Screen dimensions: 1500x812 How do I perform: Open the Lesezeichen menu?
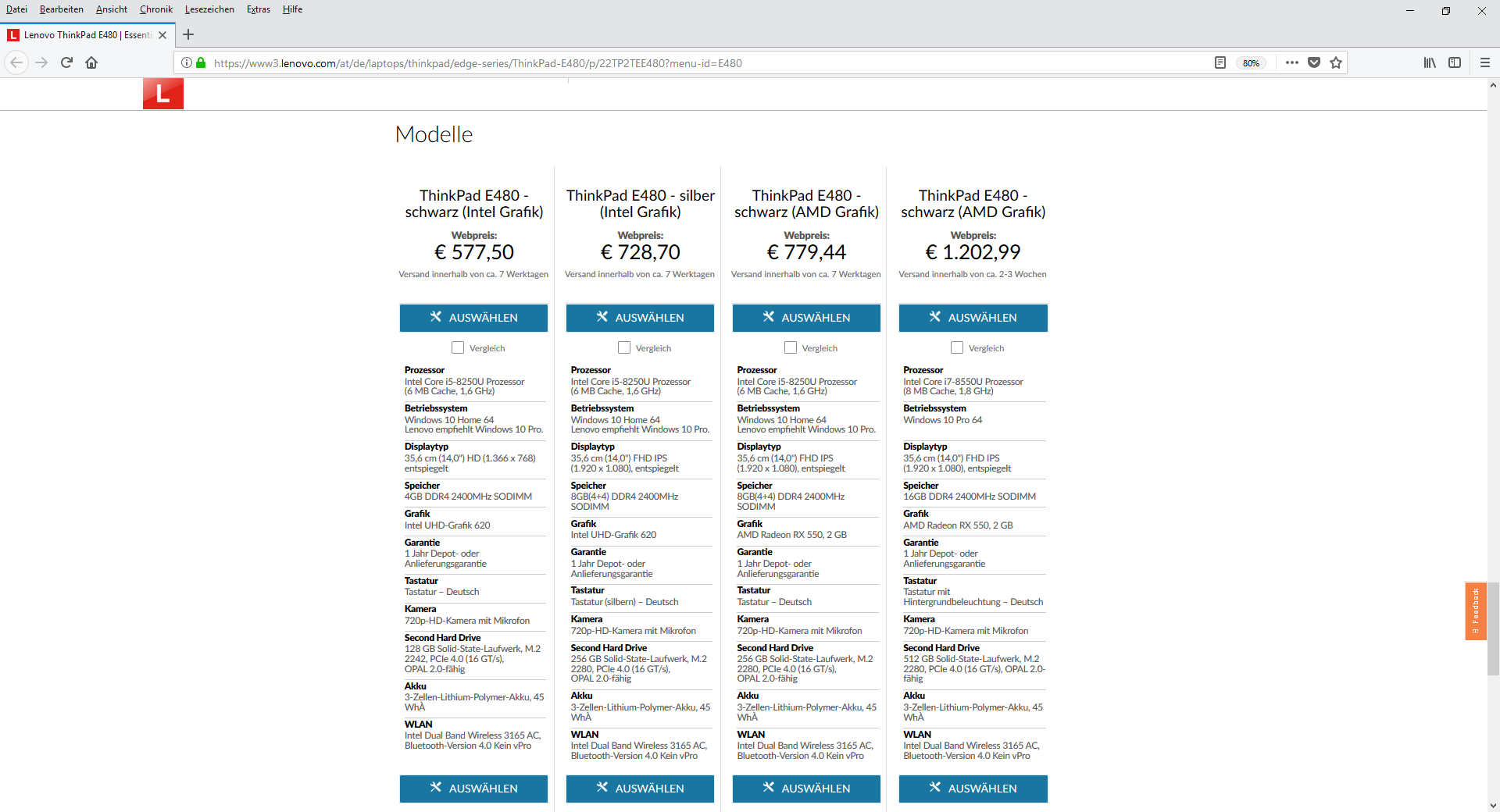209,9
